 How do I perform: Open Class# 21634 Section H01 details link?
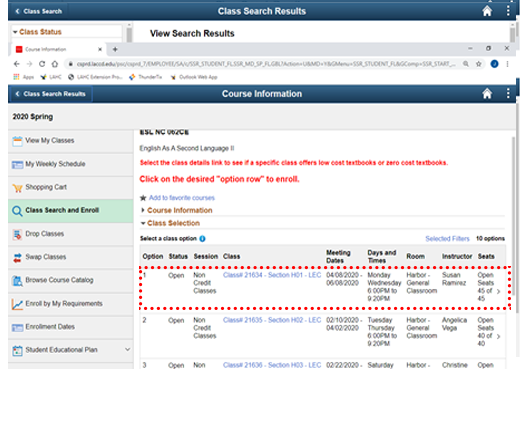272,275
